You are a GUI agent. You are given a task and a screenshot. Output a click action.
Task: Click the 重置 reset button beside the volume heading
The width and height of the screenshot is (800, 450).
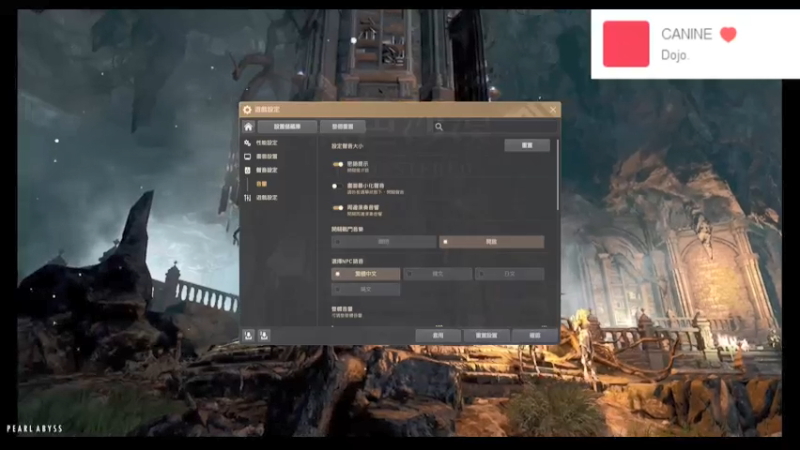[527, 145]
